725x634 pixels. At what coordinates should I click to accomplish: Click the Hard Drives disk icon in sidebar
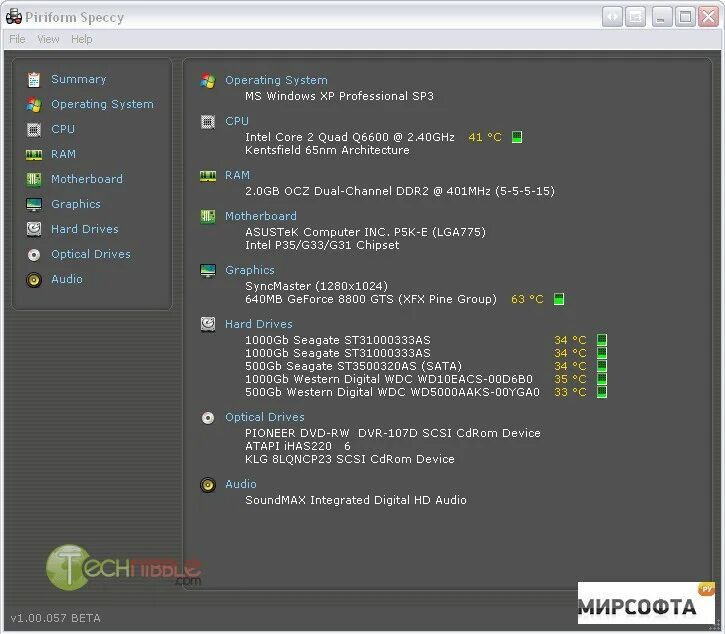point(34,229)
